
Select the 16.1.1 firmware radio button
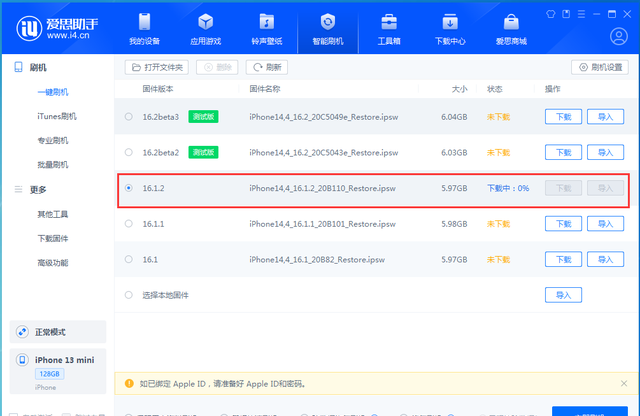[129, 224]
